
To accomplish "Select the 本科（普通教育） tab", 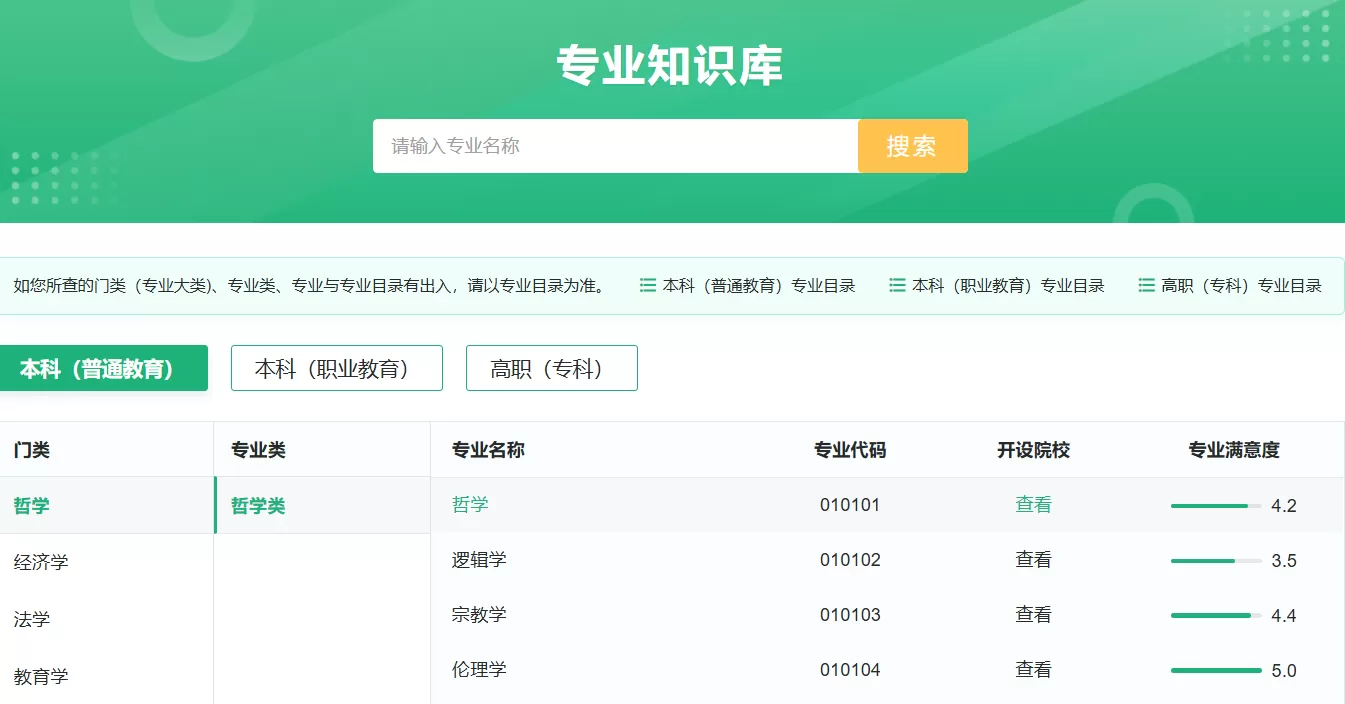I will [x=103, y=368].
